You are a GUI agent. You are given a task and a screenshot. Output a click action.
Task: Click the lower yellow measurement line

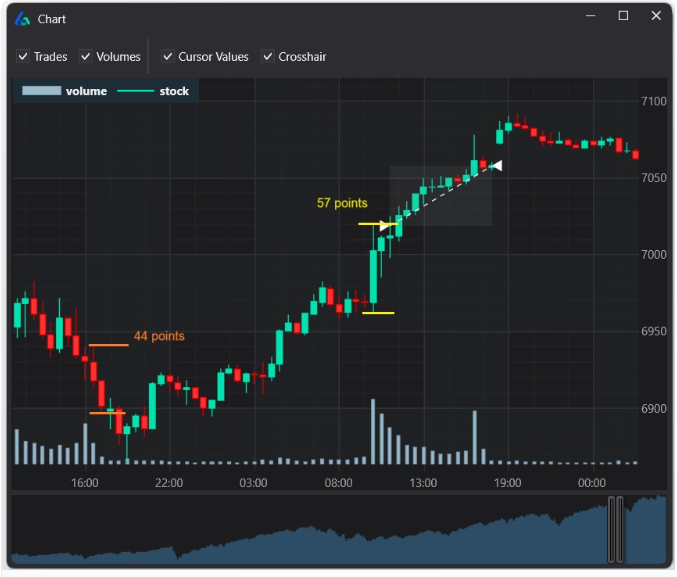[378, 313]
